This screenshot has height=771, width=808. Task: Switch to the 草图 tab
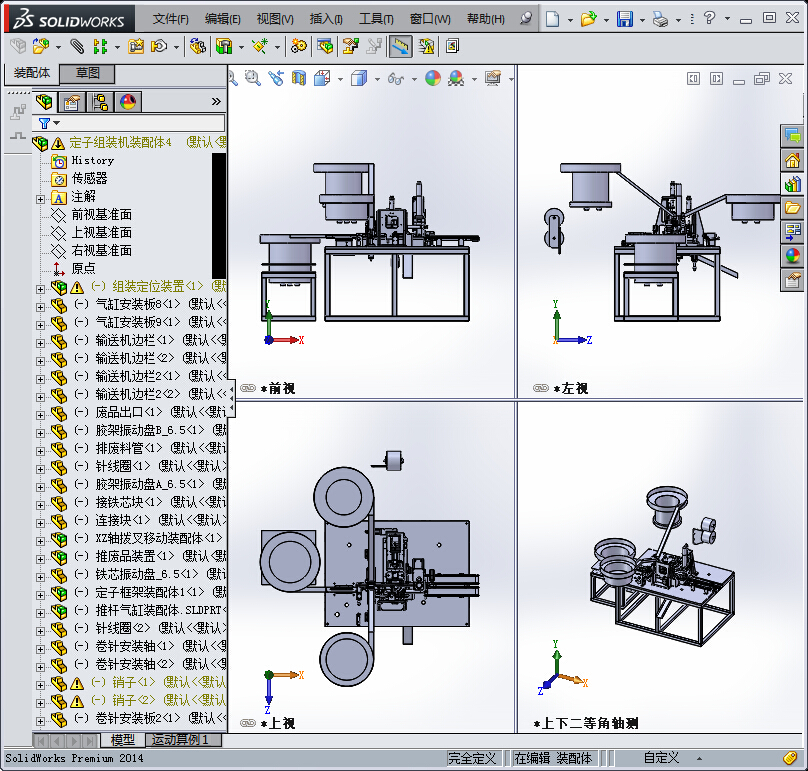tap(87, 73)
